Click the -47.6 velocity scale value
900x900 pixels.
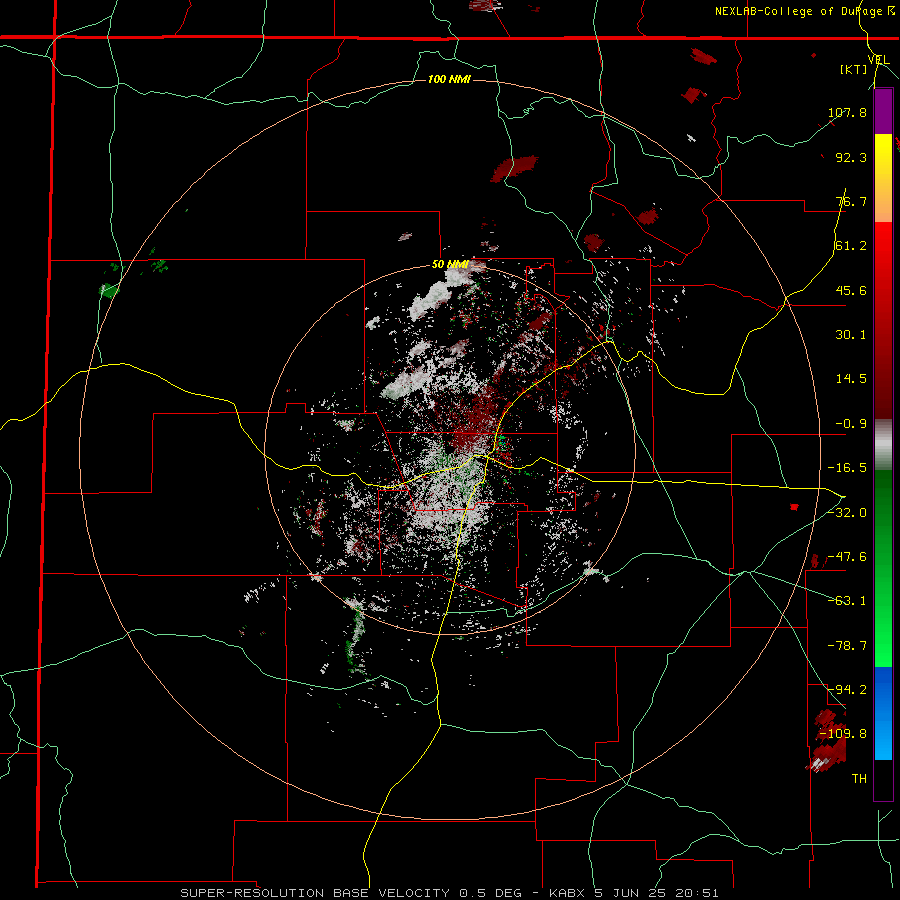pos(847,557)
